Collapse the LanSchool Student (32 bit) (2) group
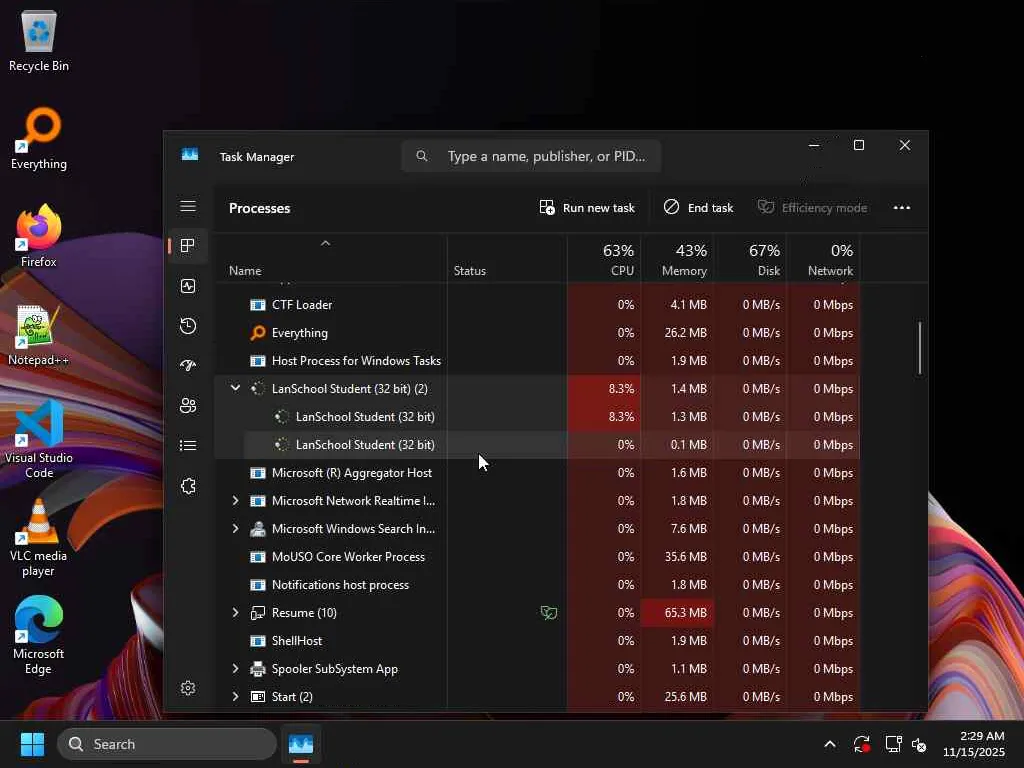 [x=236, y=388]
